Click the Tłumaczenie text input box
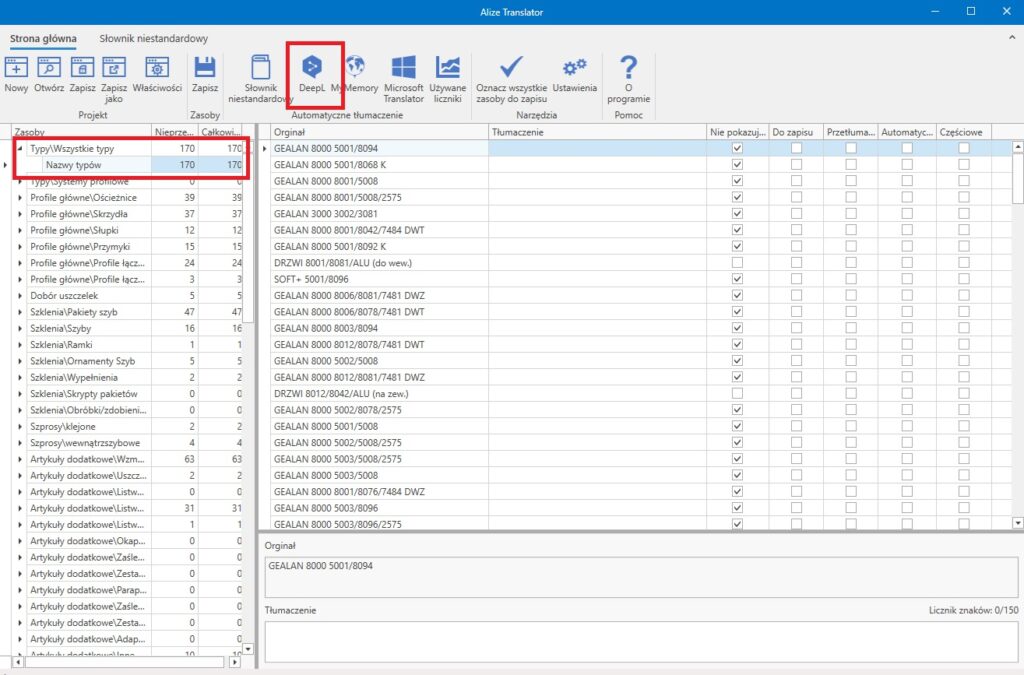The height and width of the screenshot is (675, 1024). pos(641,641)
